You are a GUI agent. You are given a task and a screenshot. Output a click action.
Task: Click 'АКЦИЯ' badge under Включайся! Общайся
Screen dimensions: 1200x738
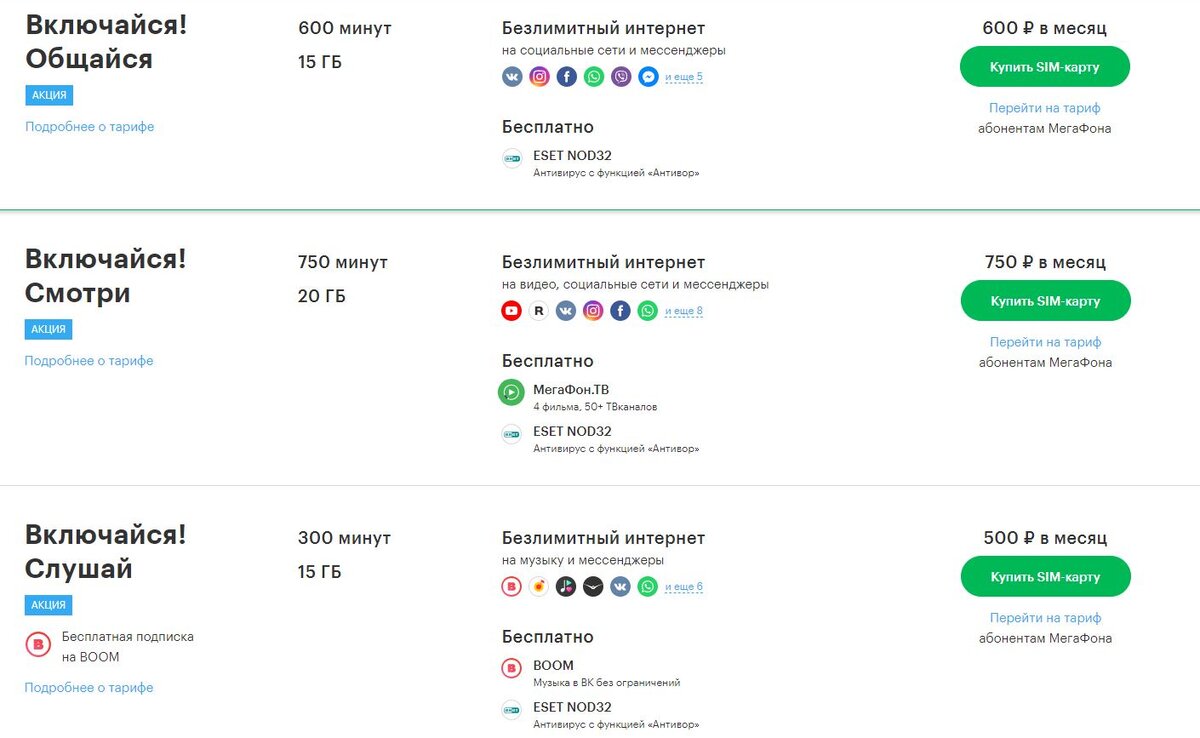coord(49,95)
